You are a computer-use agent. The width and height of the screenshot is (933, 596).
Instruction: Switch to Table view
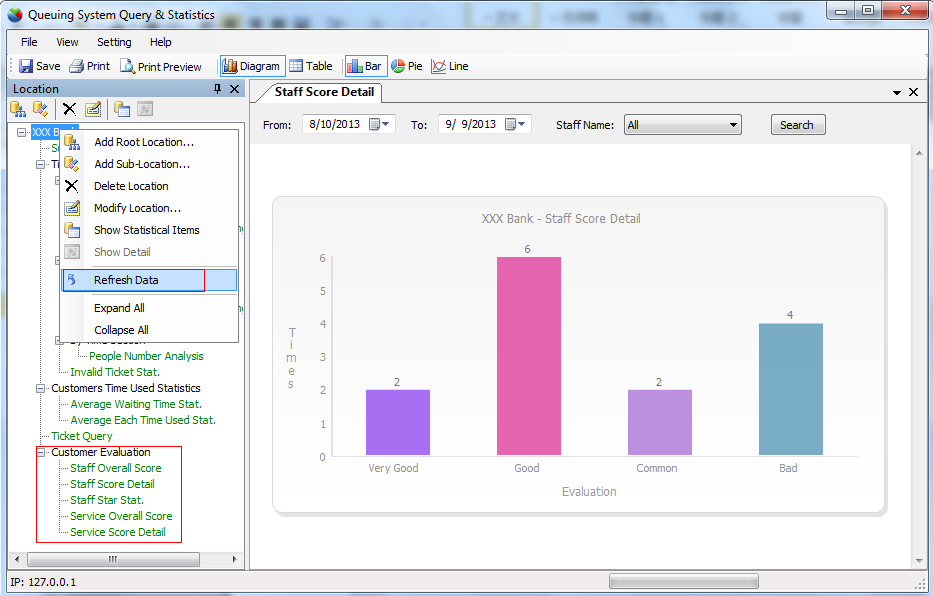click(311, 66)
